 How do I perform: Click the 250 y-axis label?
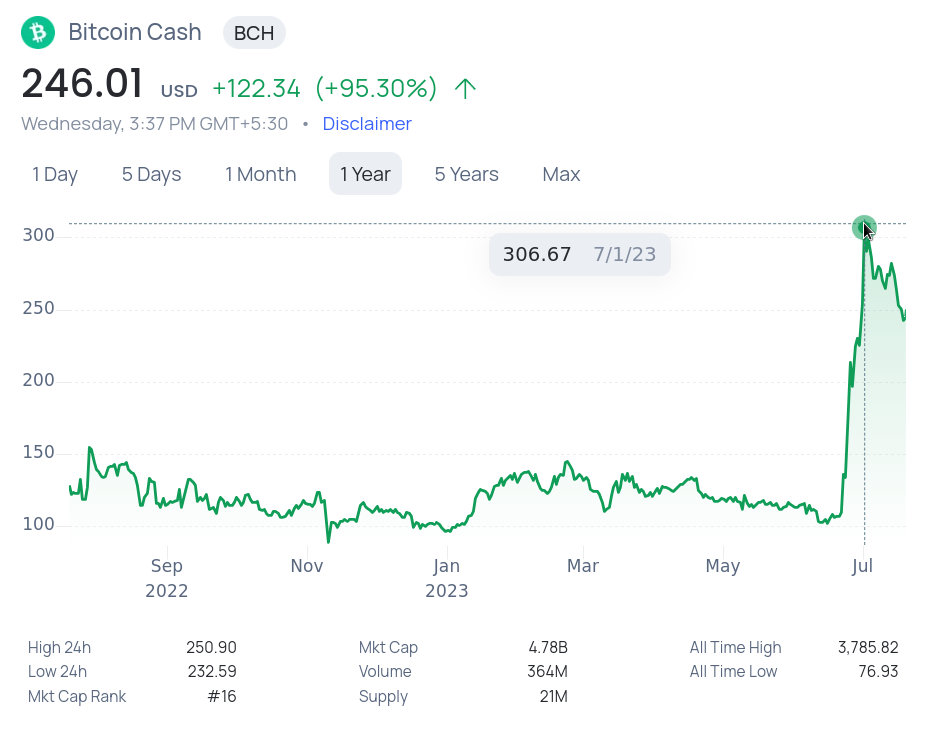(38, 308)
